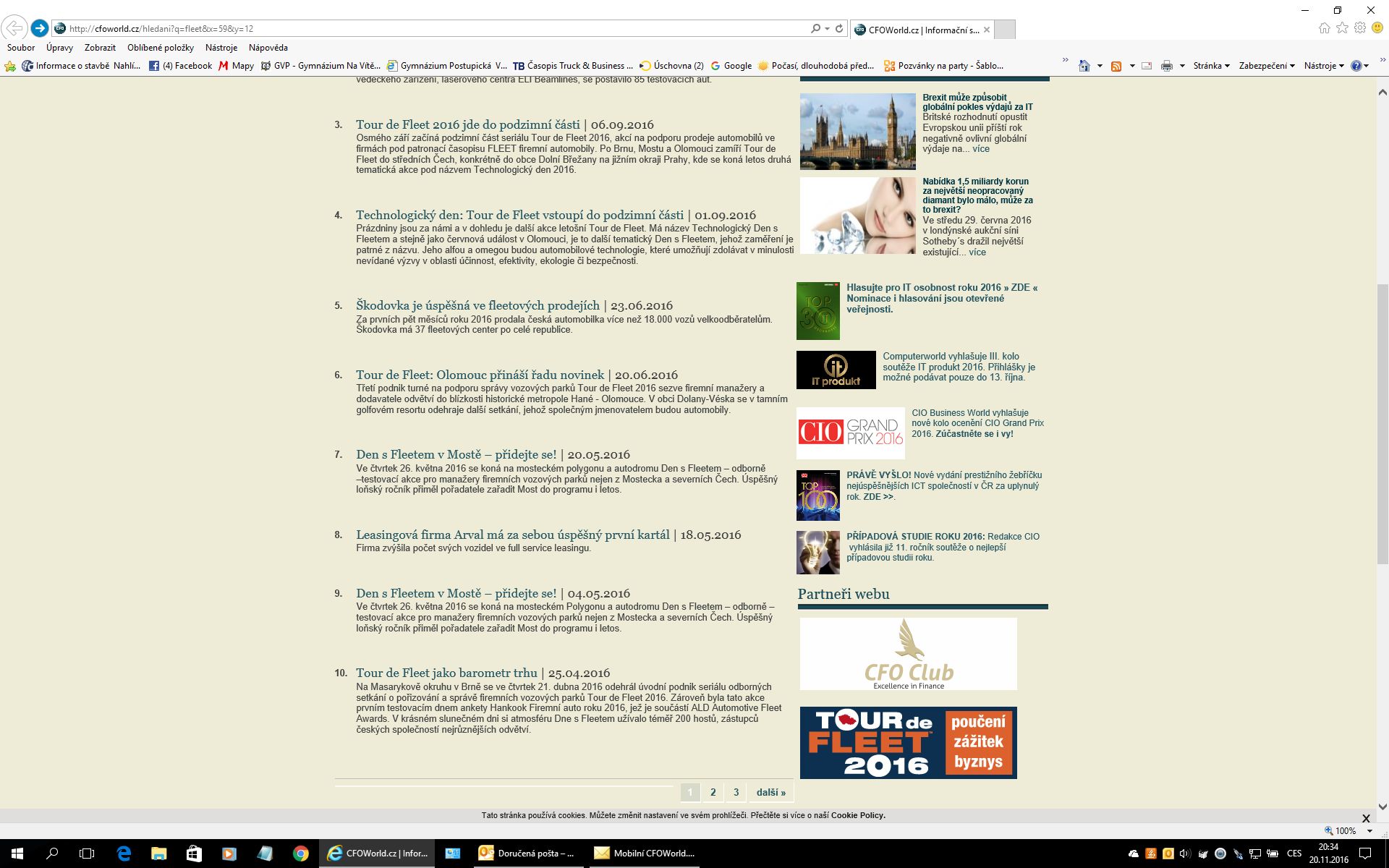The width and height of the screenshot is (1389, 868).
Task: Open Windows search from the taskbar magnifier
Action: point(52,854)
